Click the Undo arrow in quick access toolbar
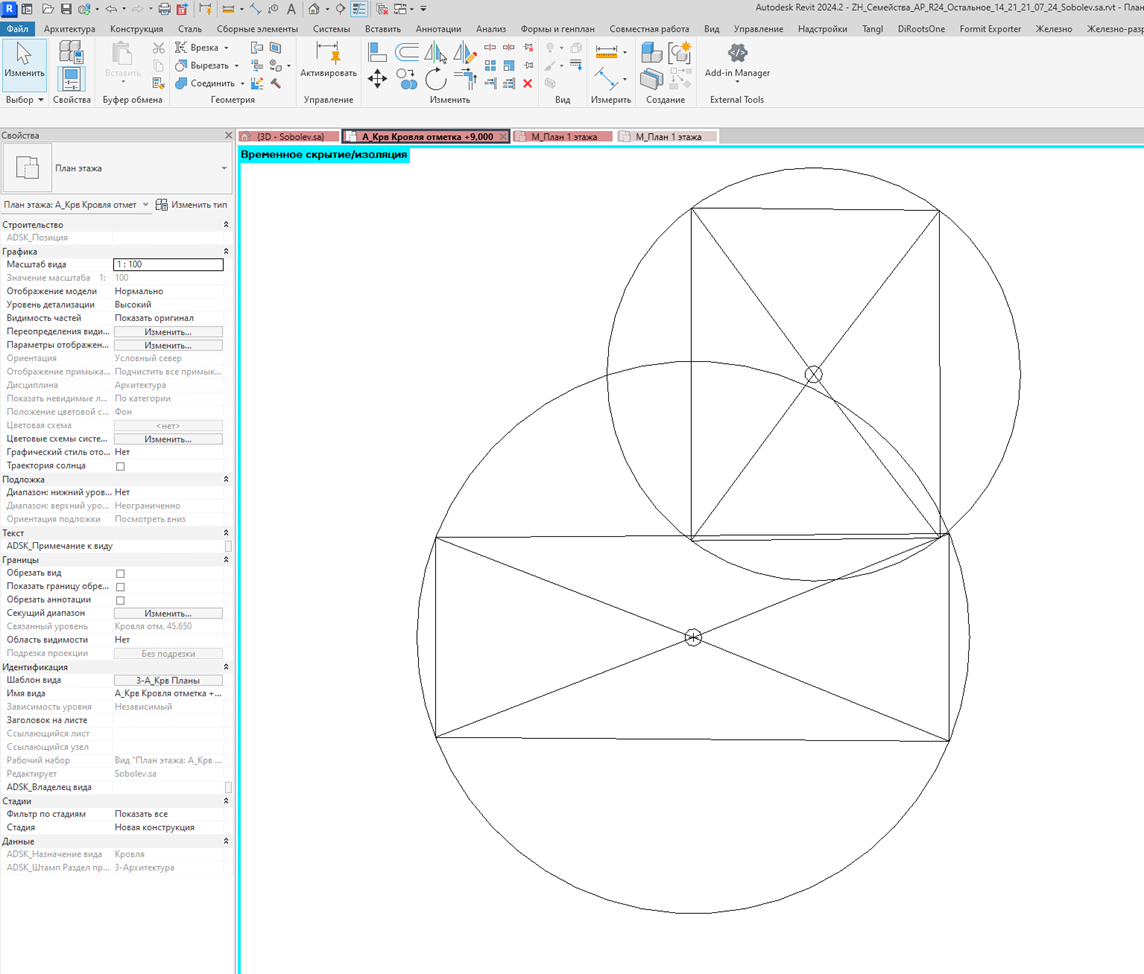The width and height of the screenshot is (1144, 974). 111,9
